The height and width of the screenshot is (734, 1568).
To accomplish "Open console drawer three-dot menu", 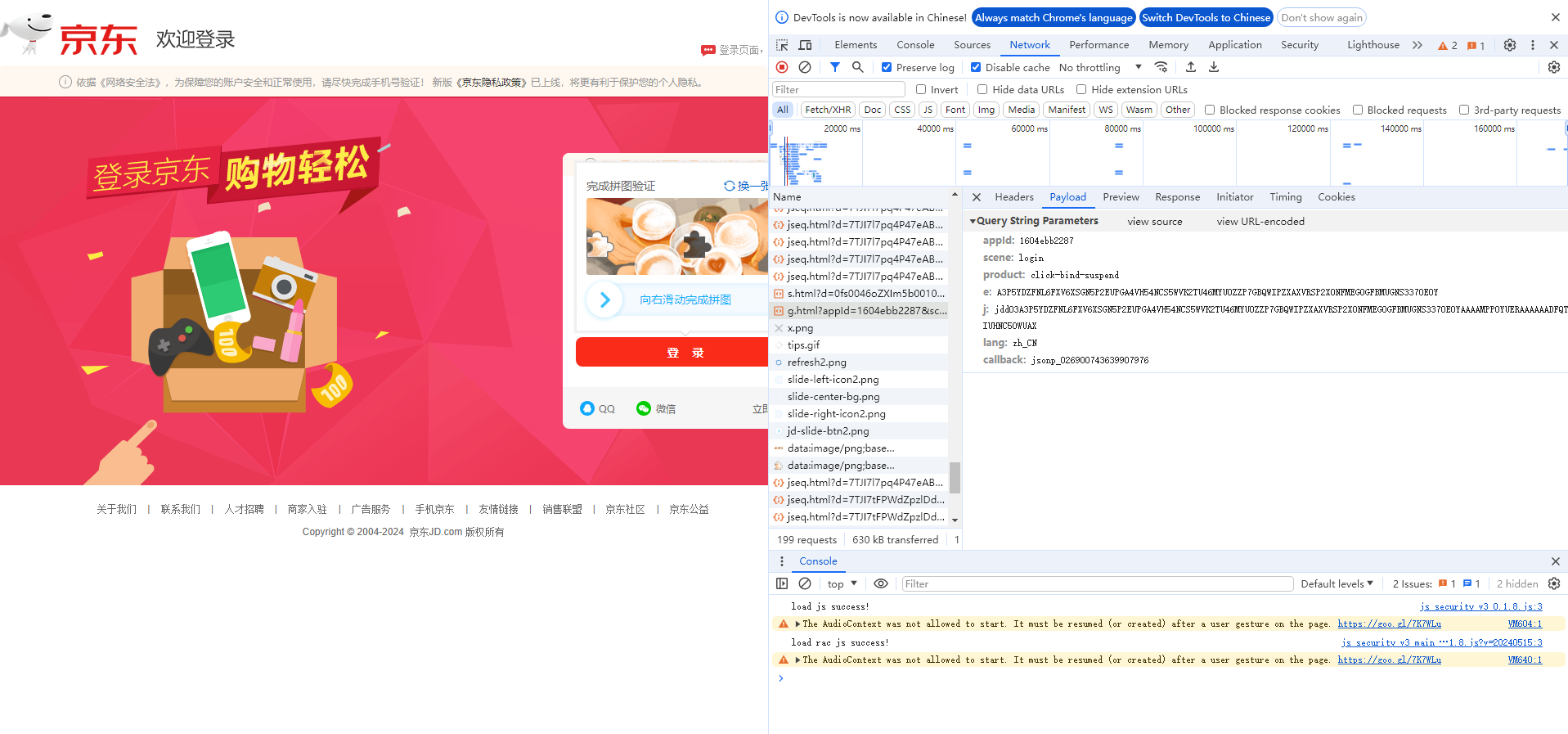I will click(x=782, y=561).
